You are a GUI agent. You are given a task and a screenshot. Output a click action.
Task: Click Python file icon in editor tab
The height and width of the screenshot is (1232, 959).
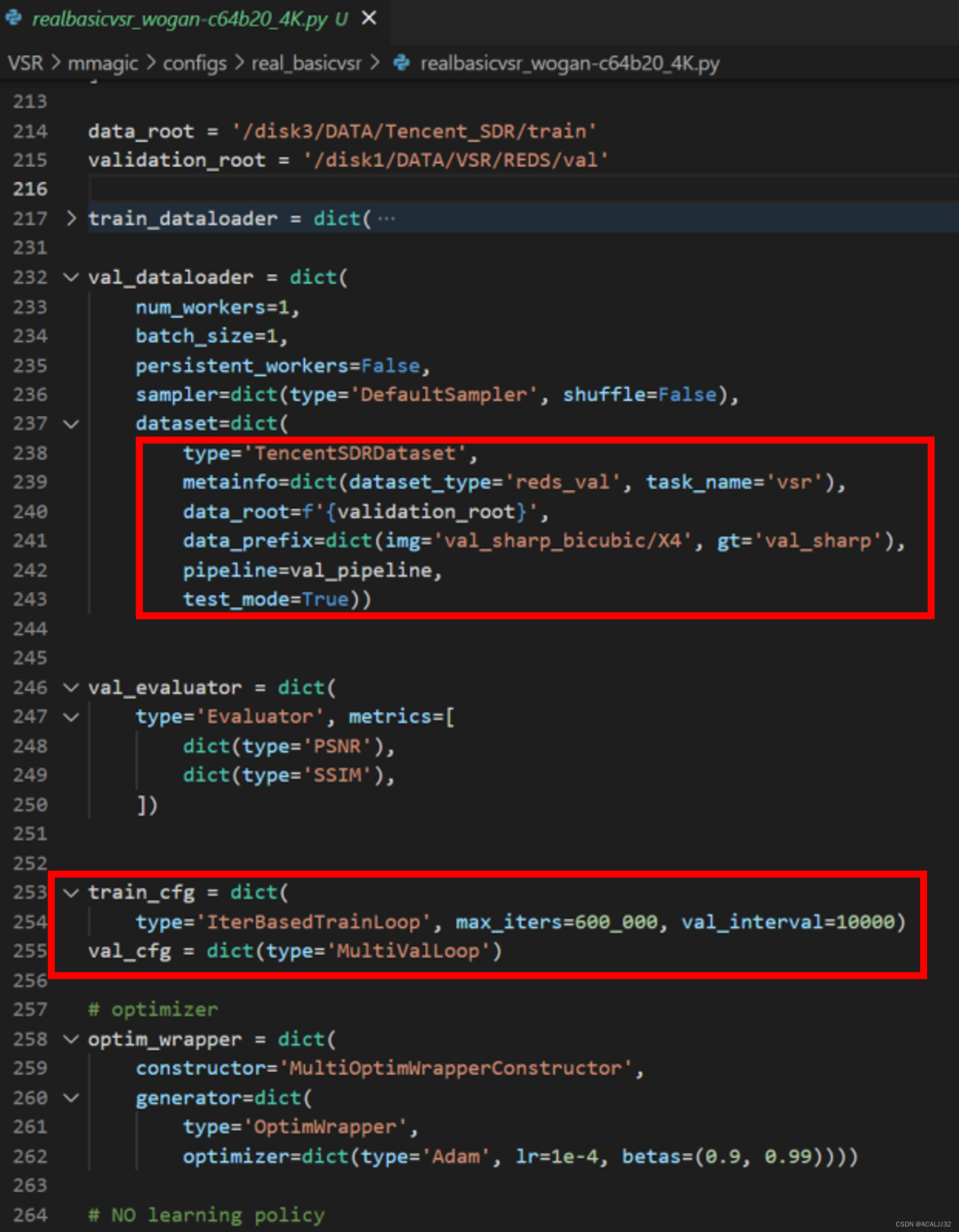tap(13, 18)
